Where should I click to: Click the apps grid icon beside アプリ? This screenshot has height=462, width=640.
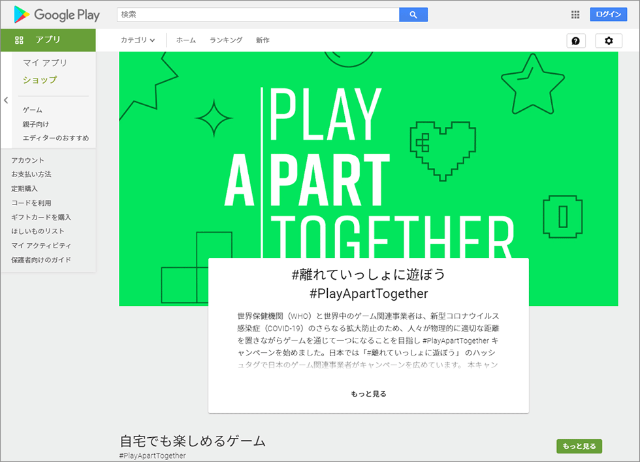point(19,40)
